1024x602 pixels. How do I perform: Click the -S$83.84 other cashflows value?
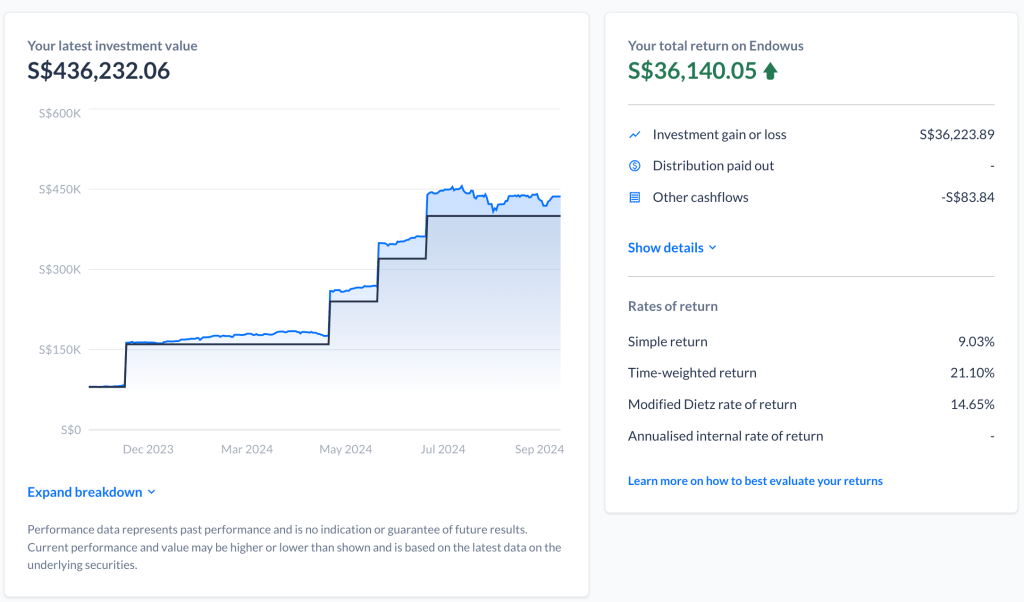coord(967,198)
